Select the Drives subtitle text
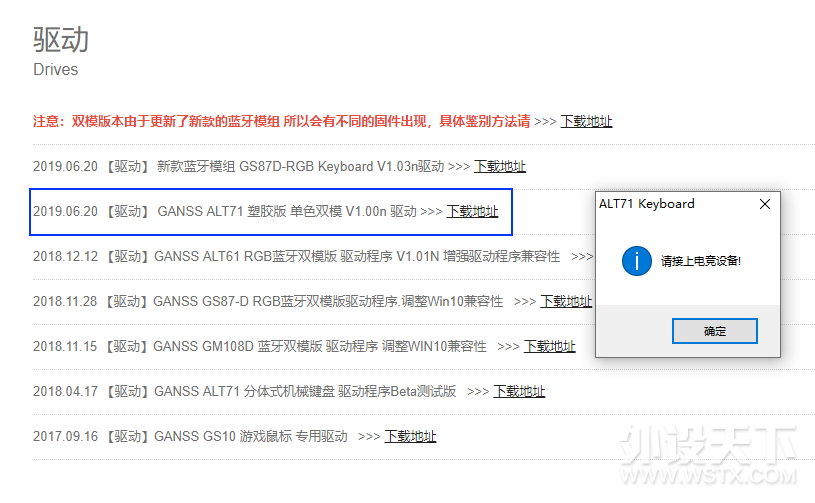 click(x=56, y=69)
